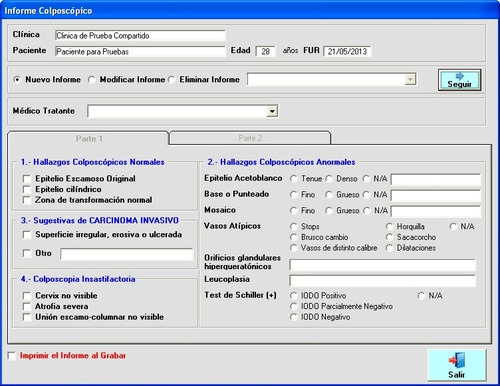
Task: Select Sacacorcho option
Action: click(389, 237)
